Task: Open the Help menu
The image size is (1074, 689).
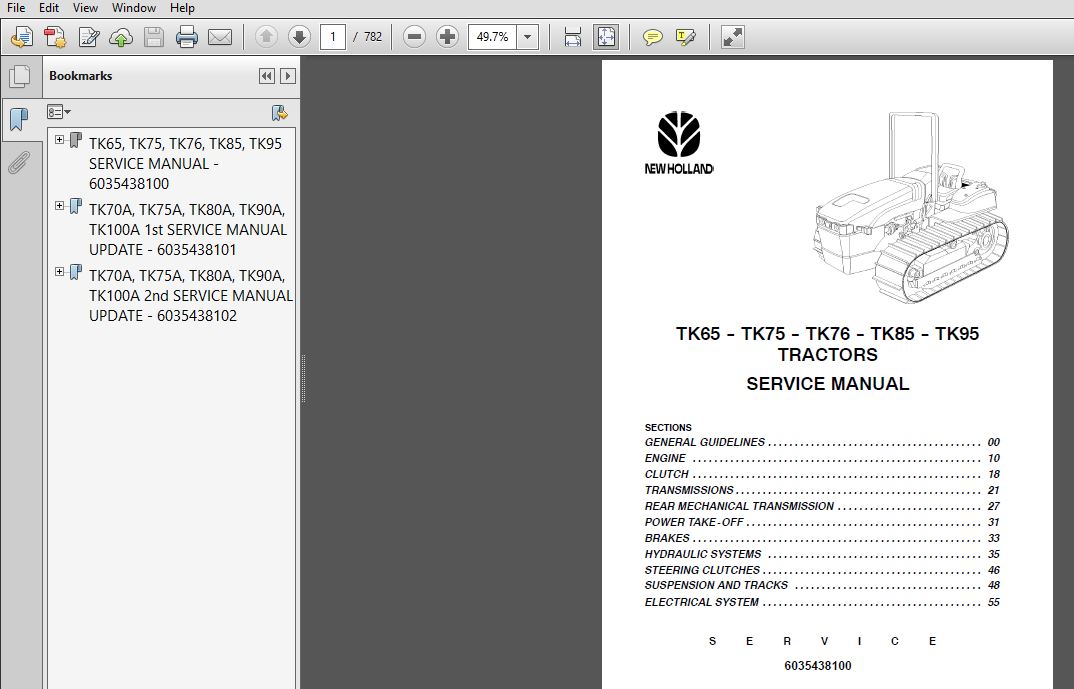Action: click(182, 8)
